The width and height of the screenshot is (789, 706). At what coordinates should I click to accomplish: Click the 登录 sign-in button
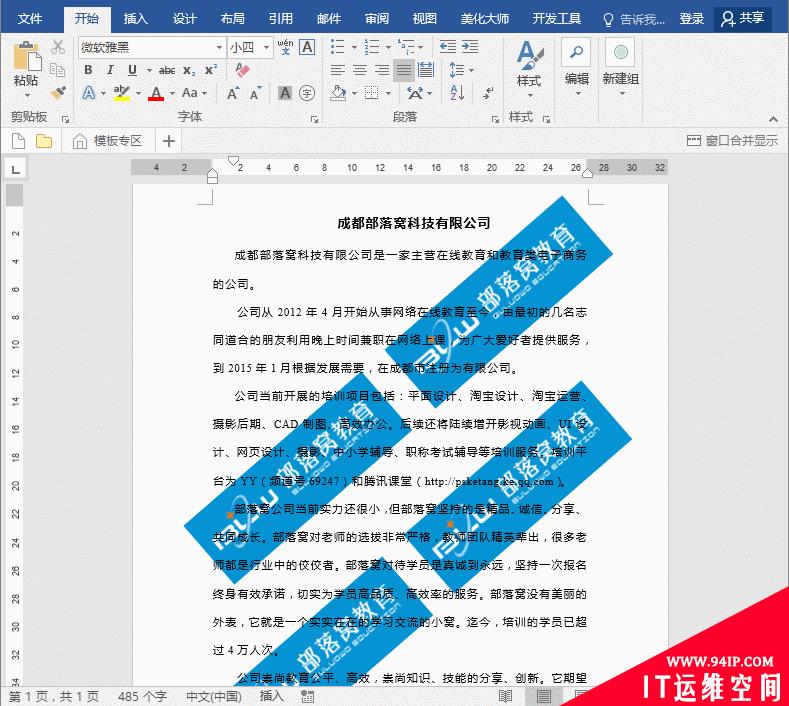click(x=691, y=19)
